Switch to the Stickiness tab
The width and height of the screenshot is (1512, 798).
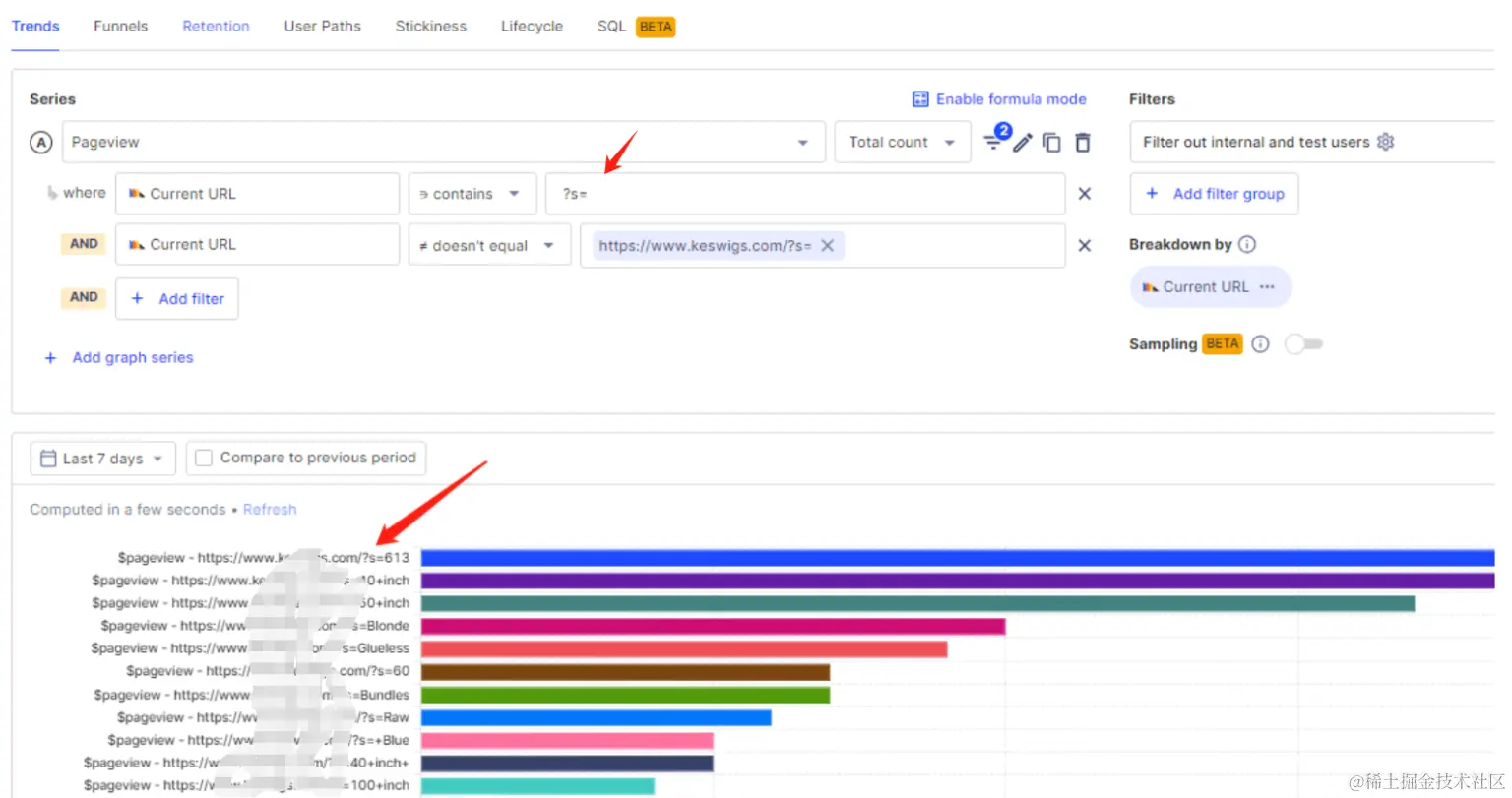pyautogui.click(x=431, y=26)
